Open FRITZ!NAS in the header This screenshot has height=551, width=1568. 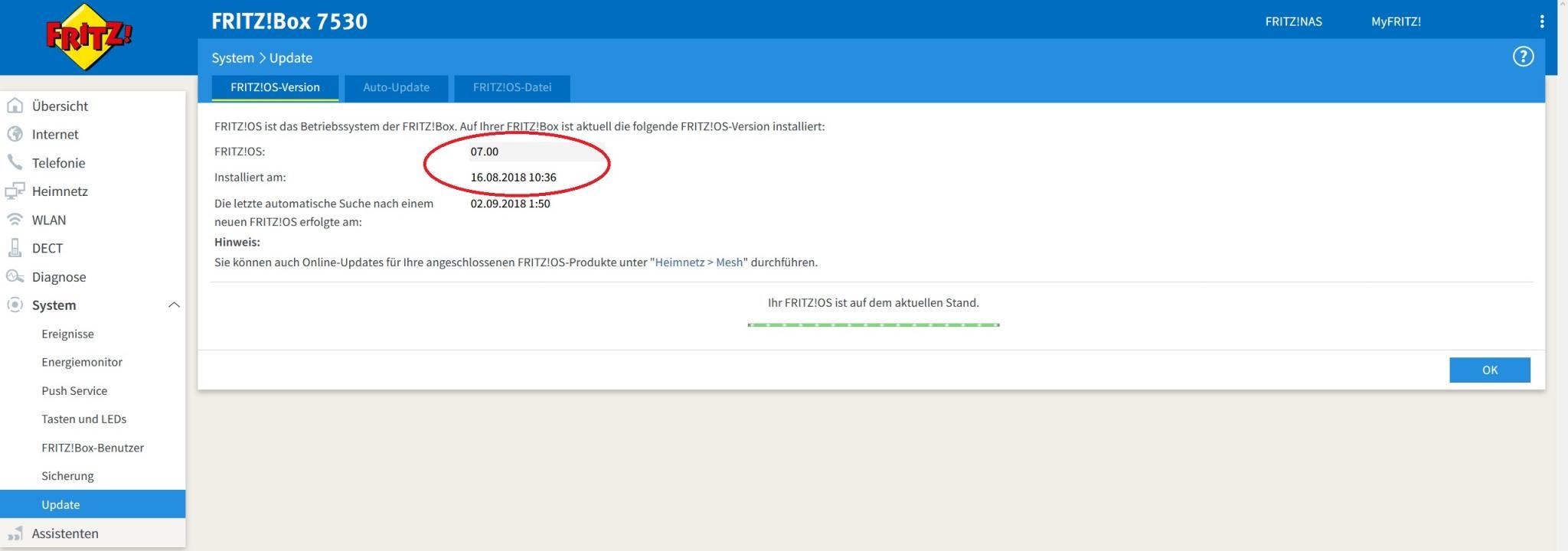[x=1293, y=21]
